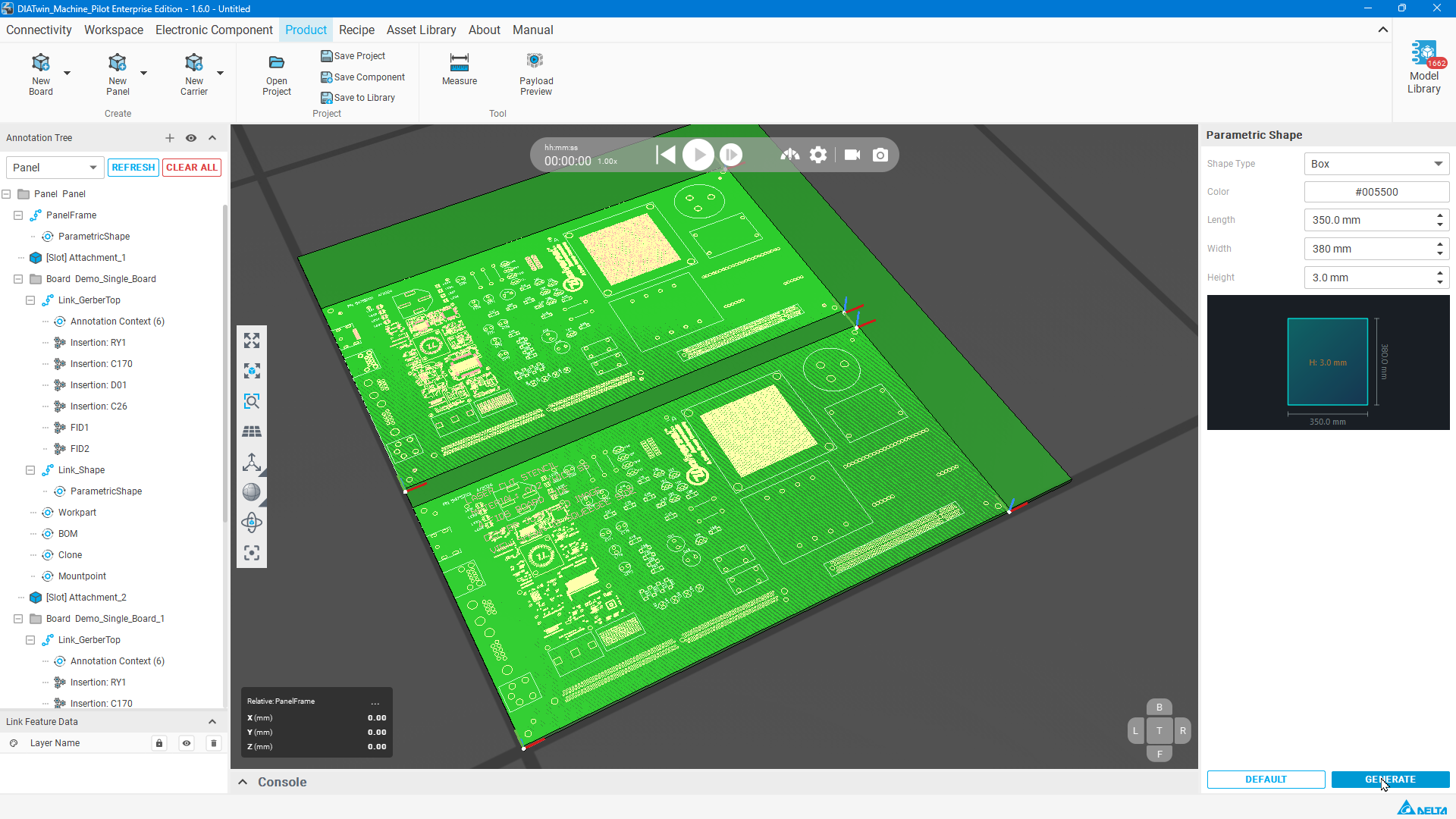Select the Workpart tree item
This screenshot has width=1456, height=819.
coord(77,513)
